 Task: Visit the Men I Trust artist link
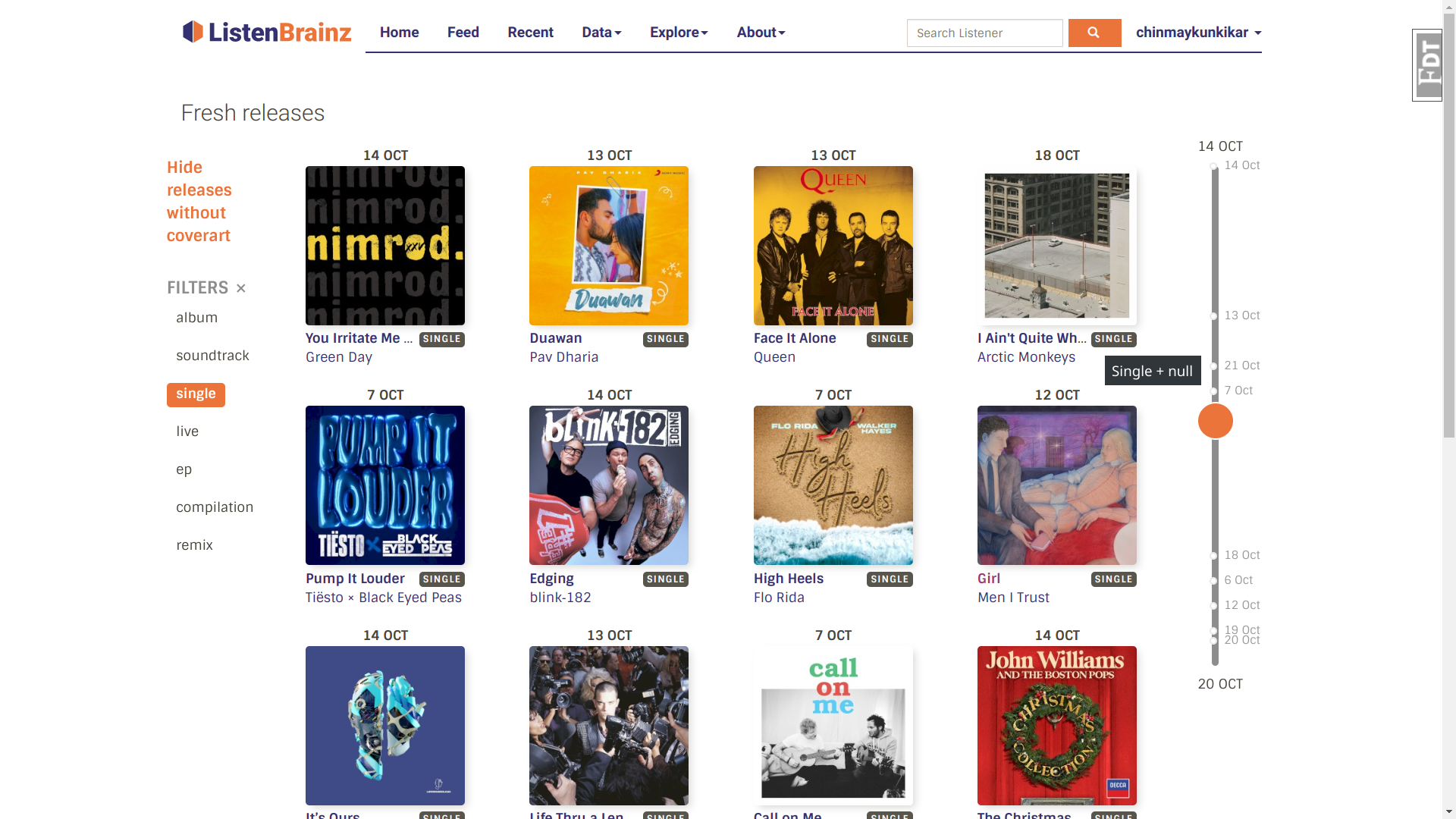pyautogui.click(x=1013, y=598)
